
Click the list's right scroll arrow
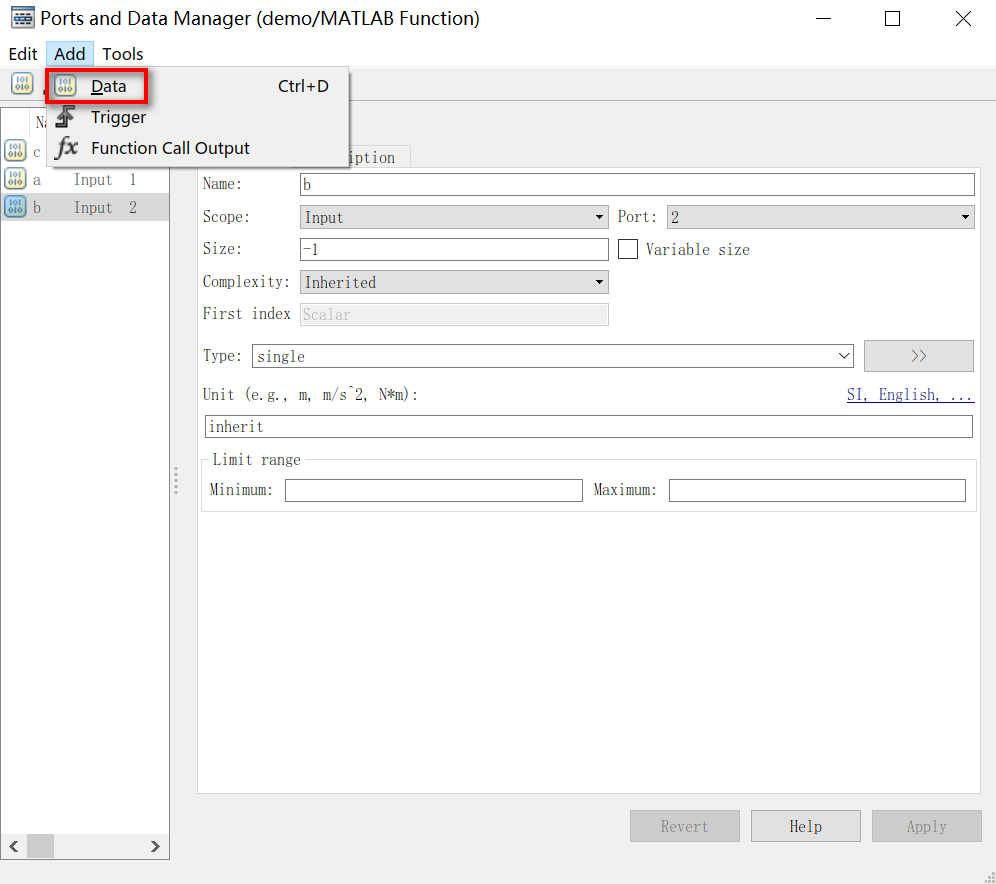click(x=155, y=846)
